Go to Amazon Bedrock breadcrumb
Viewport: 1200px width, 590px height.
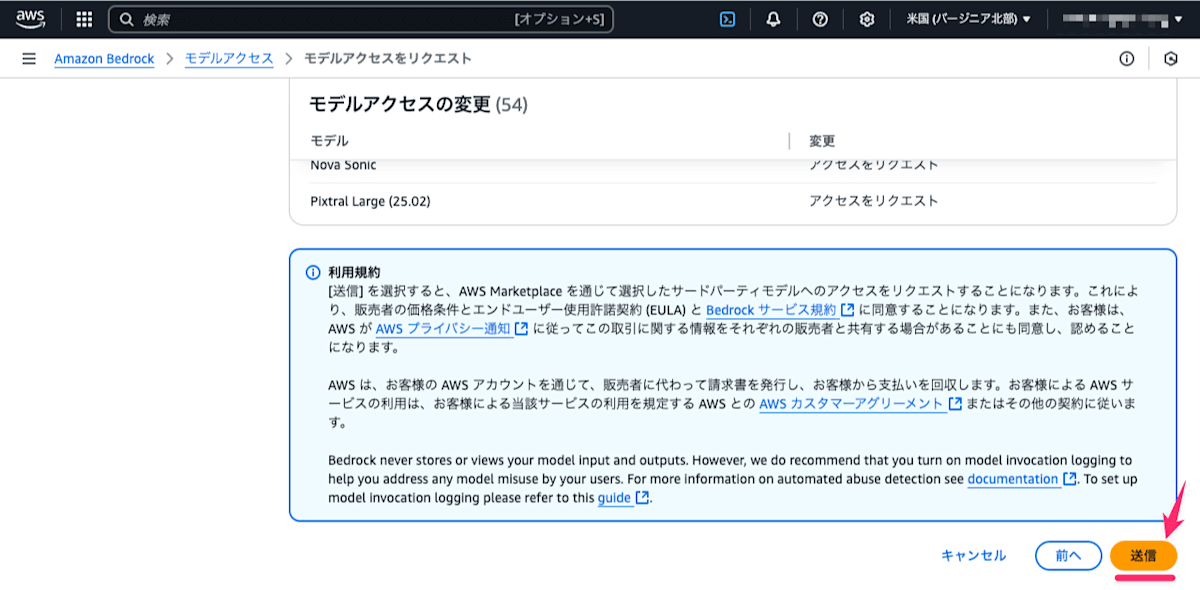104,59
